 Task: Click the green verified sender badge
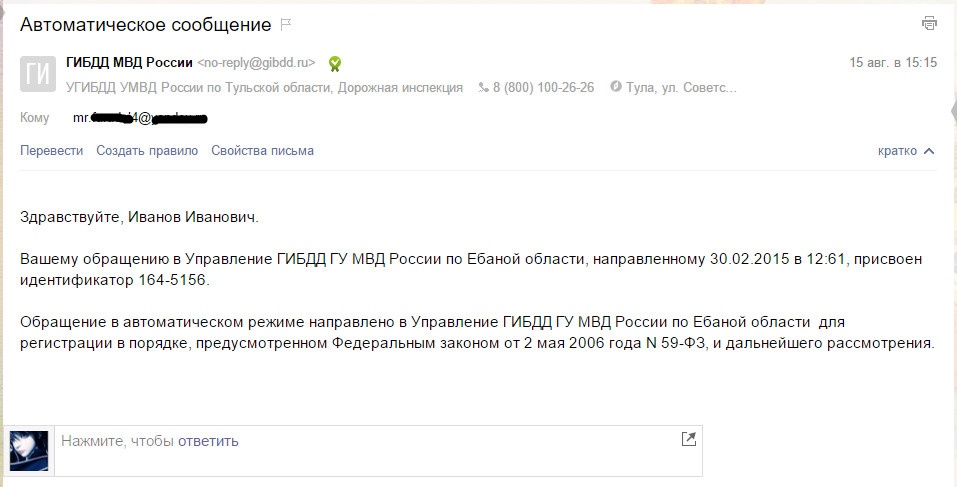click(x=336, y=63)
